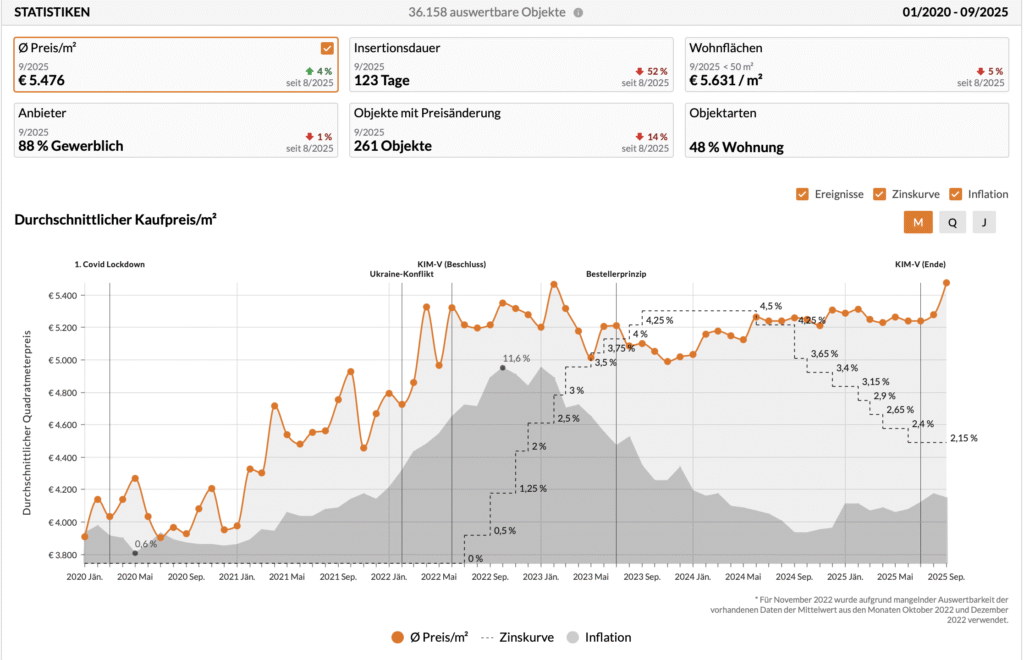Switch to yearly view with J
This screenshot has width=1024, height=660.
click(983, 223)
